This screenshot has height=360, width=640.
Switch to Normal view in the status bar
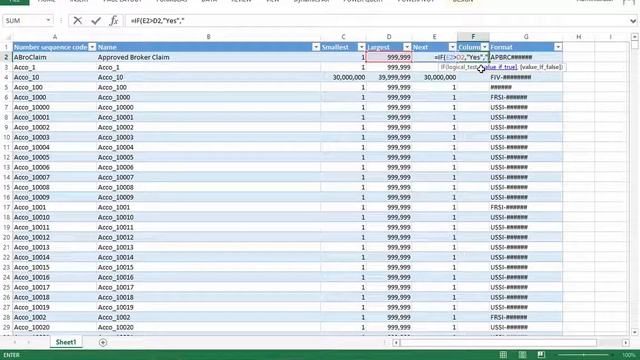pyautogui.click(x=503, y=355)
